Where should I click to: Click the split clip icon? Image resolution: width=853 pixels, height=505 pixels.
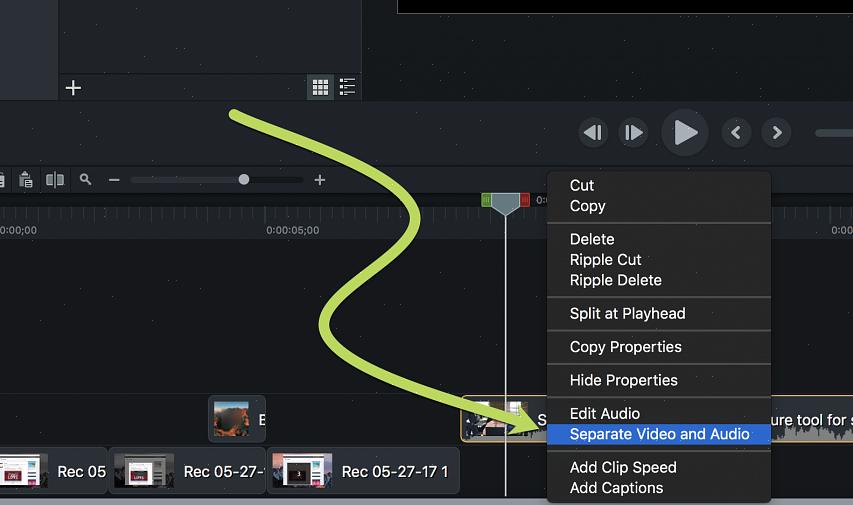point(55,180)
